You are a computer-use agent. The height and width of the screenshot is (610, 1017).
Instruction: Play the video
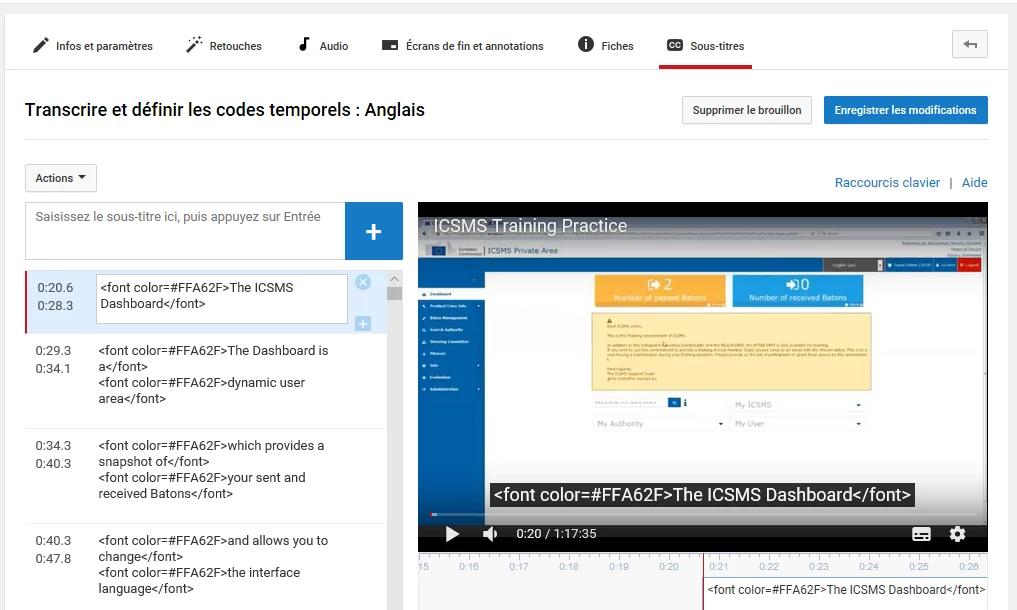tap(452, 534)
